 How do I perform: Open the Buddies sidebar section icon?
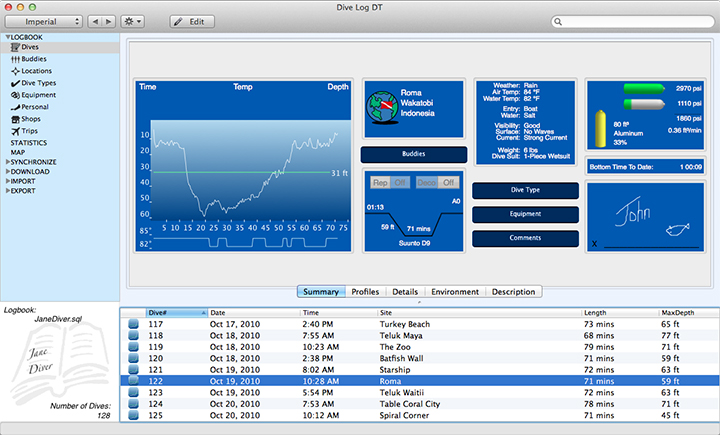[15, 59]
